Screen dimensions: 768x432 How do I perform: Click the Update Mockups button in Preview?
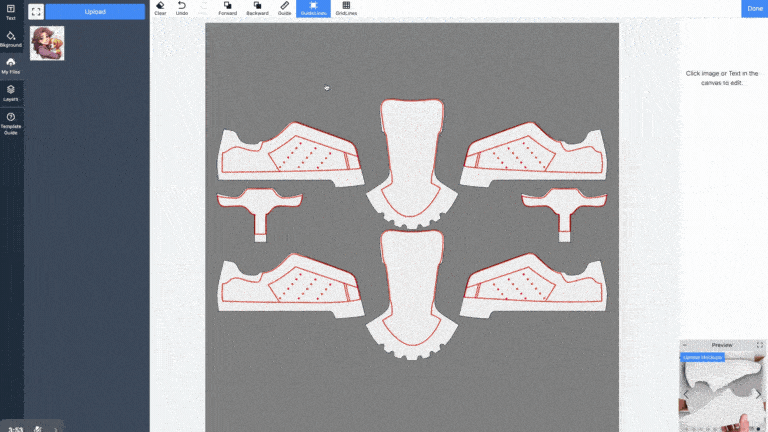pyautogui.click(x=704, y=356)
